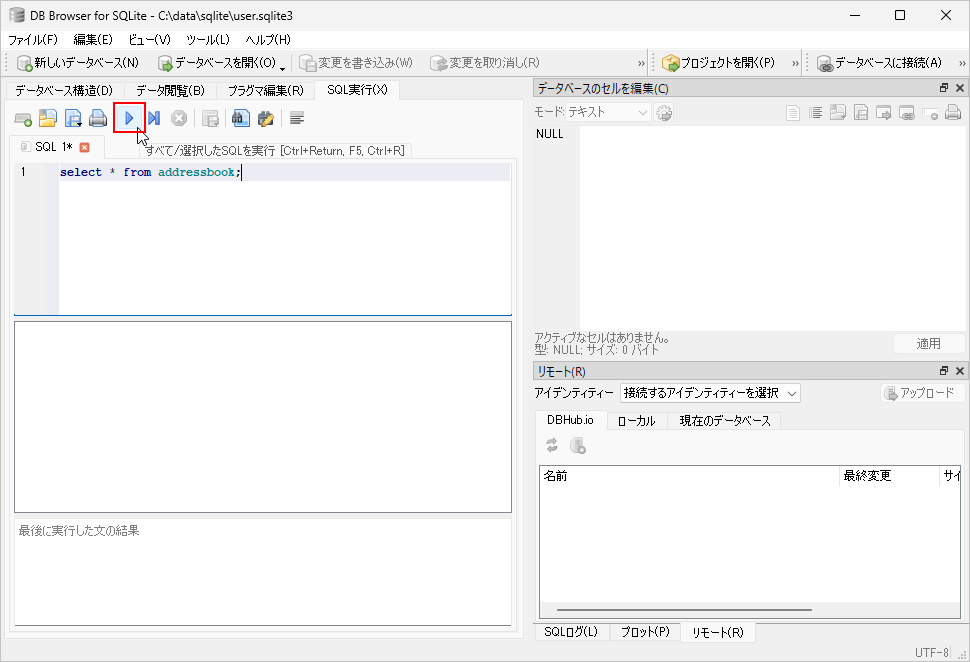
Task: Print the SQL statement
Action: [98, 118]
